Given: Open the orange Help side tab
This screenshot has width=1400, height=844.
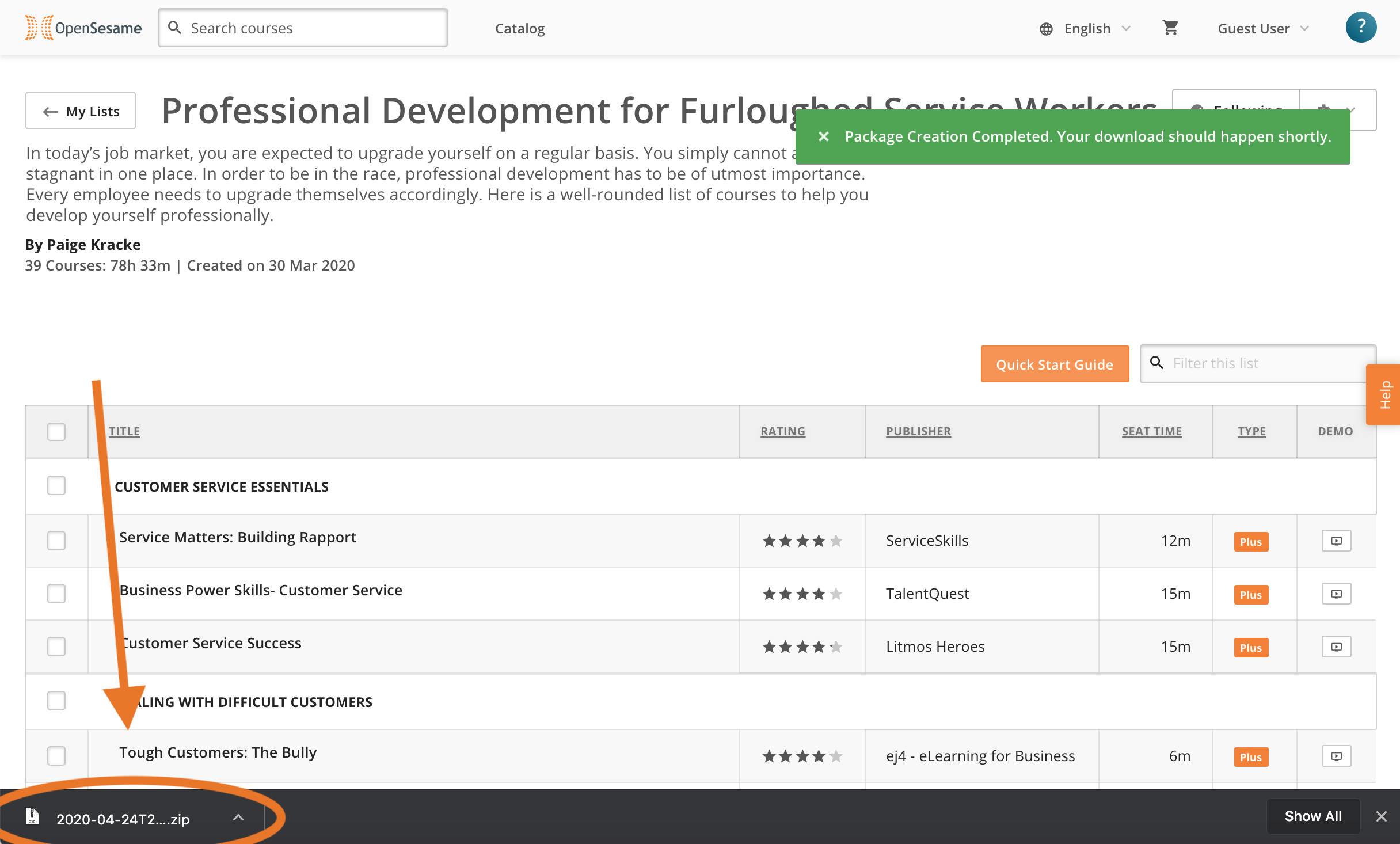Looking at the screenshot, I should [1384, 395].
